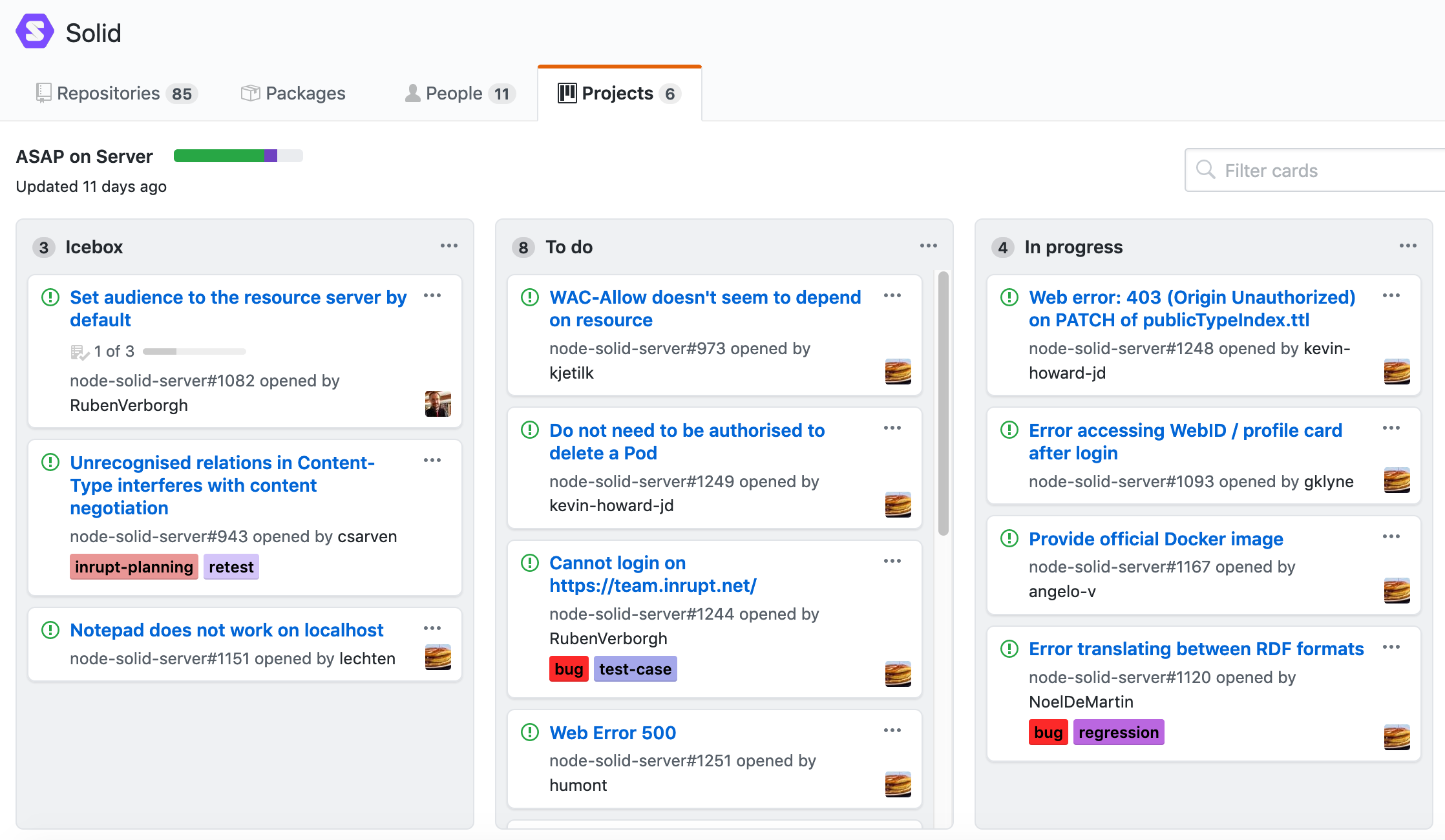
Task: Open the To do column menu
Action: click(x=929, y=246)
